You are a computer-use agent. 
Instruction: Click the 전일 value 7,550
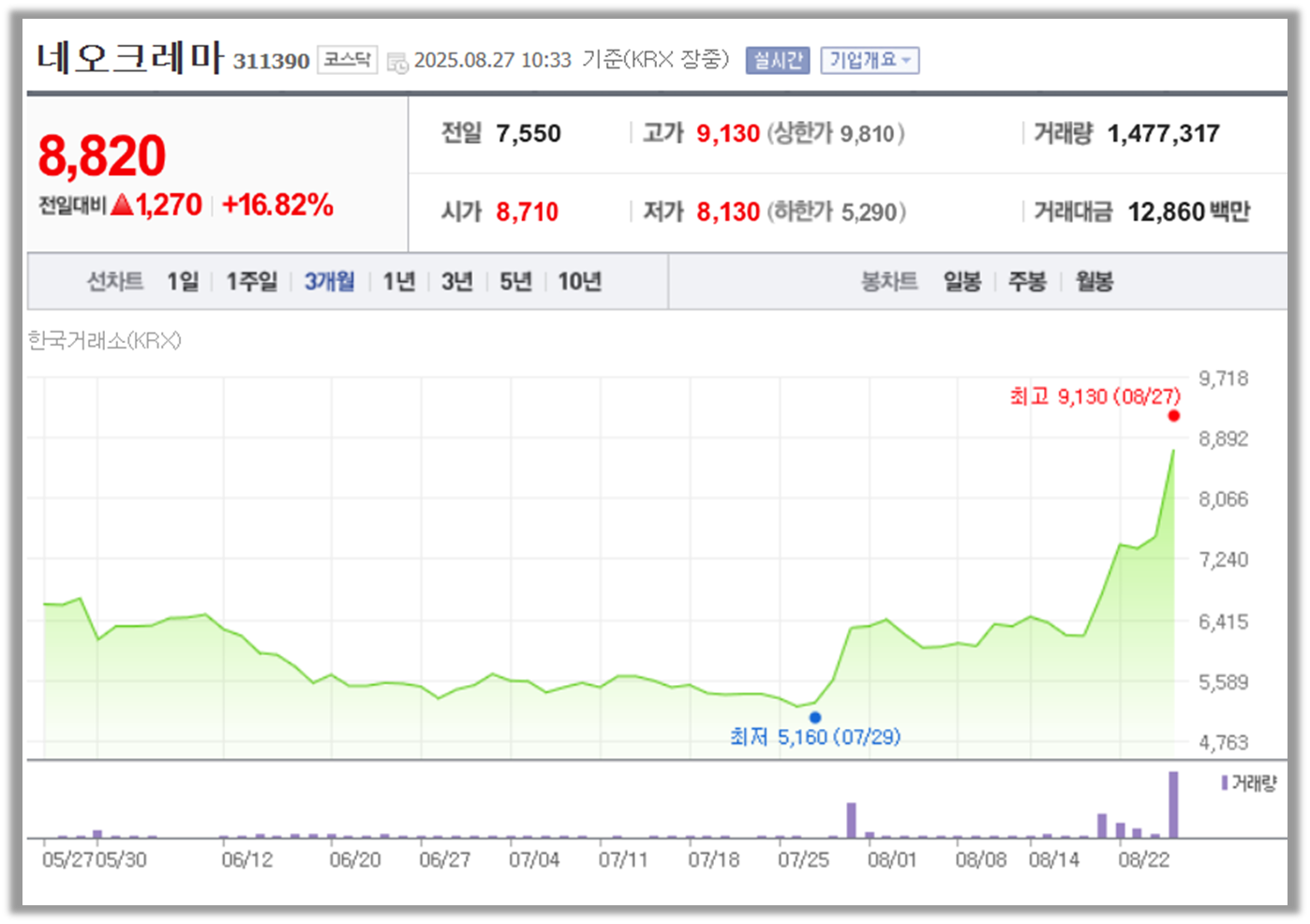click(528, 133)
